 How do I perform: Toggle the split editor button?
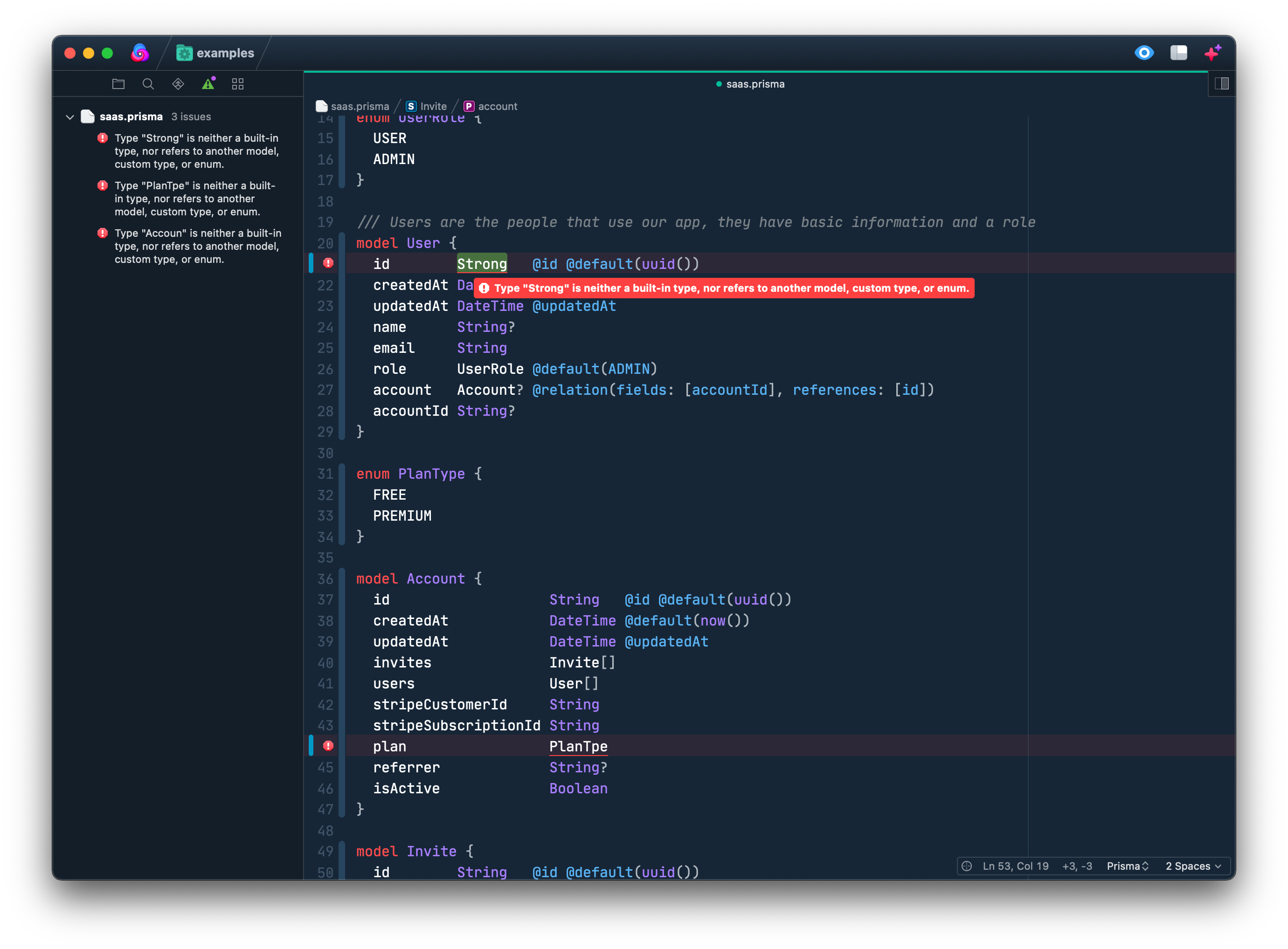tap(1221, 84)
